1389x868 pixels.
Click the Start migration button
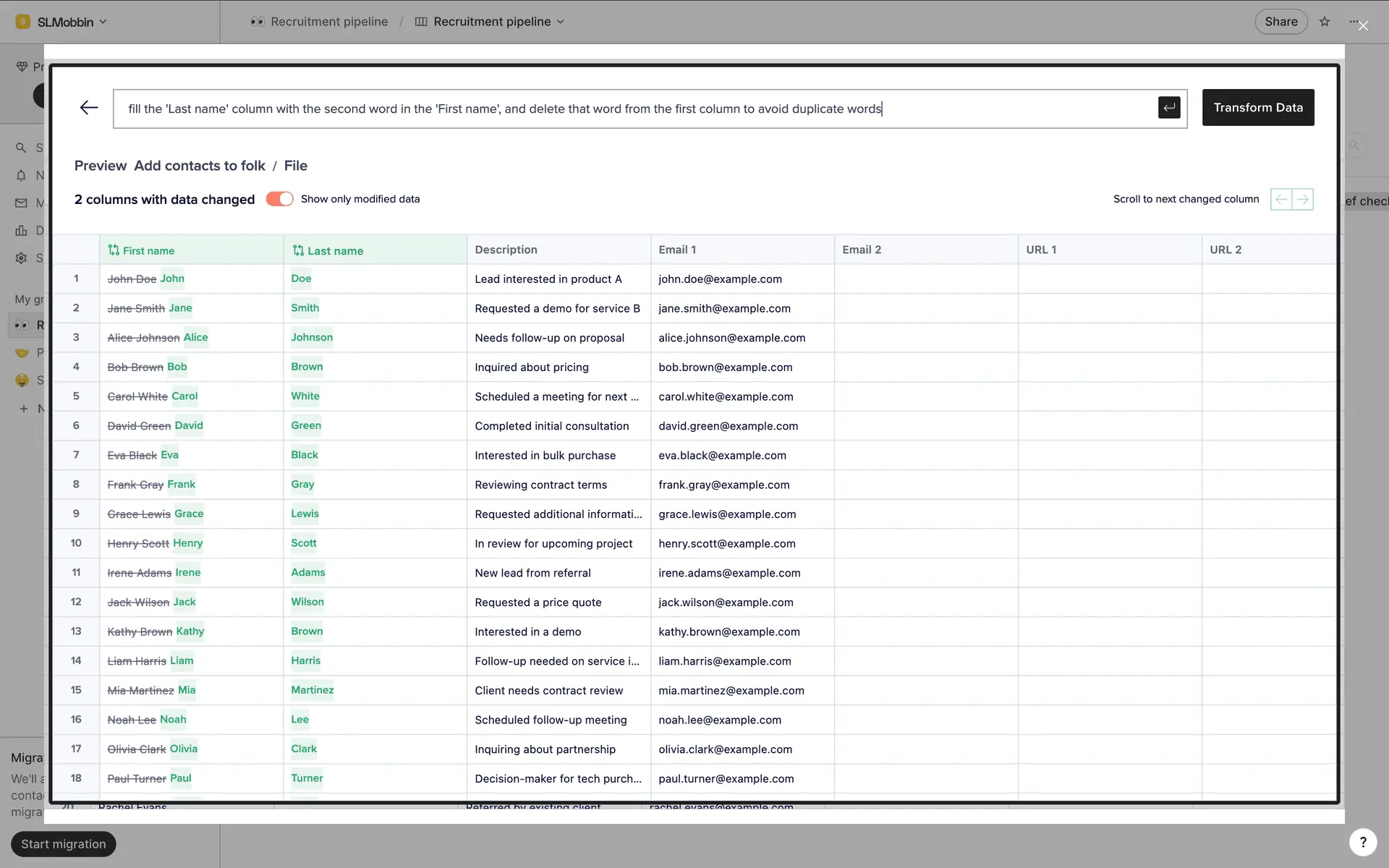[64, 844]
